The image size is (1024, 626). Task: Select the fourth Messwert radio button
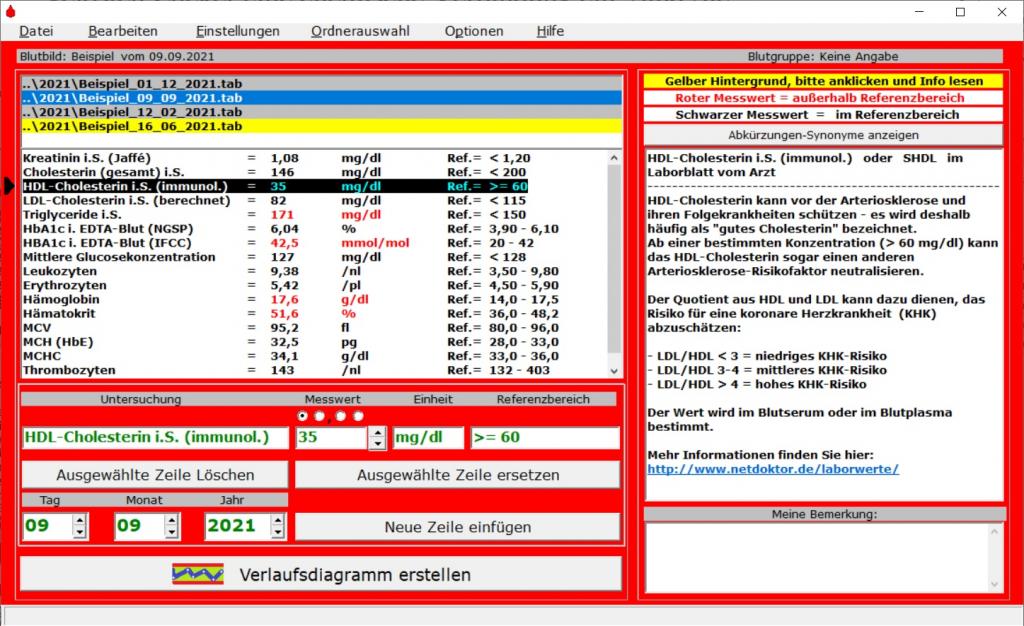coord(358,415)
